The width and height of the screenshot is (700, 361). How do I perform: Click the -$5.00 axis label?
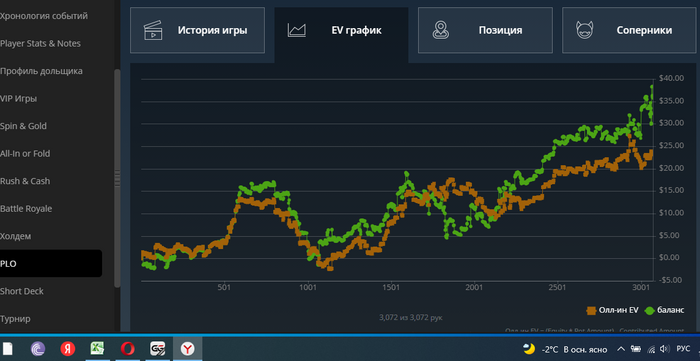tap(672, 280)
